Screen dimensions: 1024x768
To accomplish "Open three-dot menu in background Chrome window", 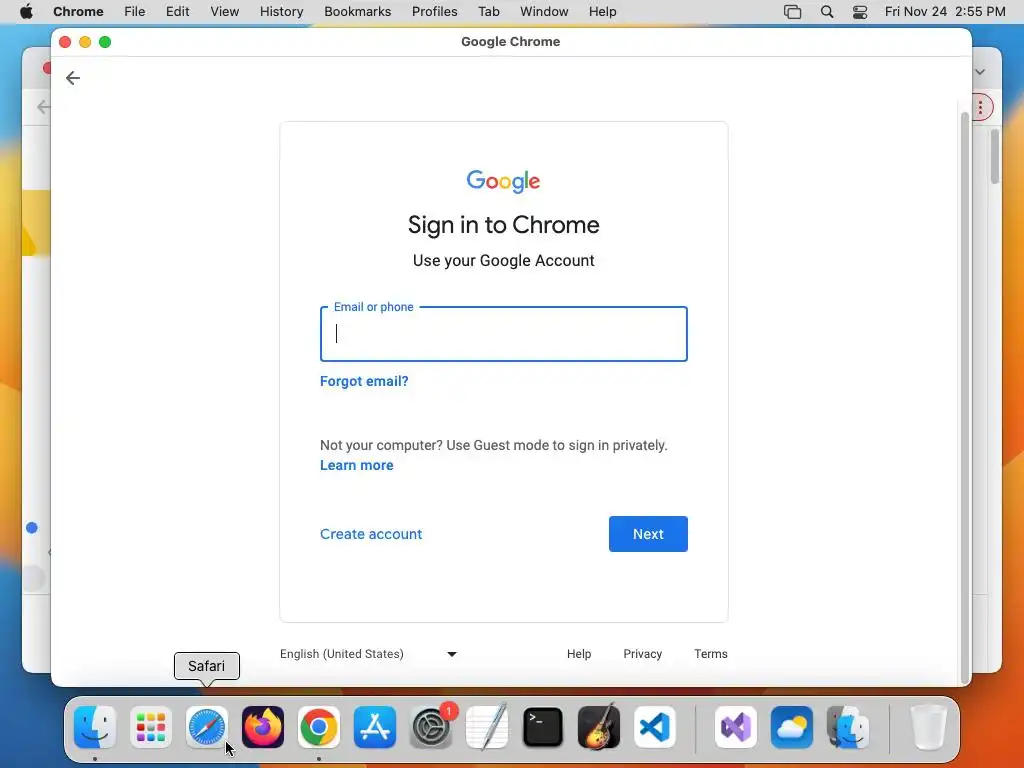I will (x=981, y=108).
